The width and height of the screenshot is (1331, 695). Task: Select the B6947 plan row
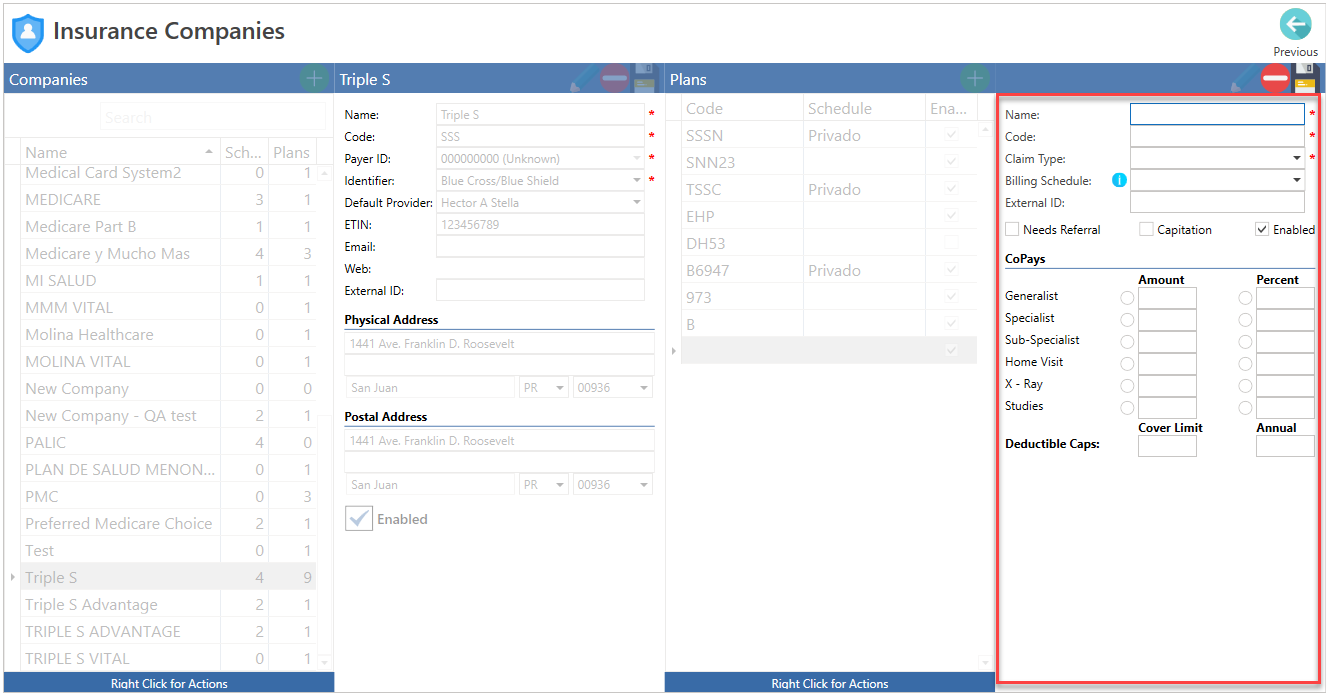[x=829, y=270]
